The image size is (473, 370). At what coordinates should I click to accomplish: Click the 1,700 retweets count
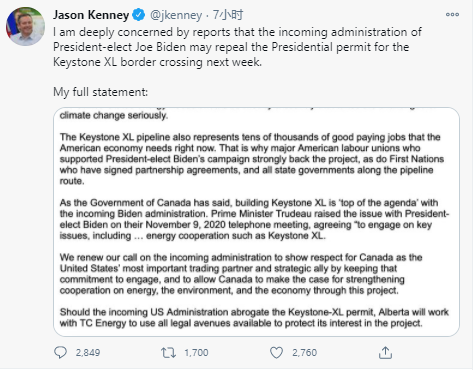coord(196,352)
